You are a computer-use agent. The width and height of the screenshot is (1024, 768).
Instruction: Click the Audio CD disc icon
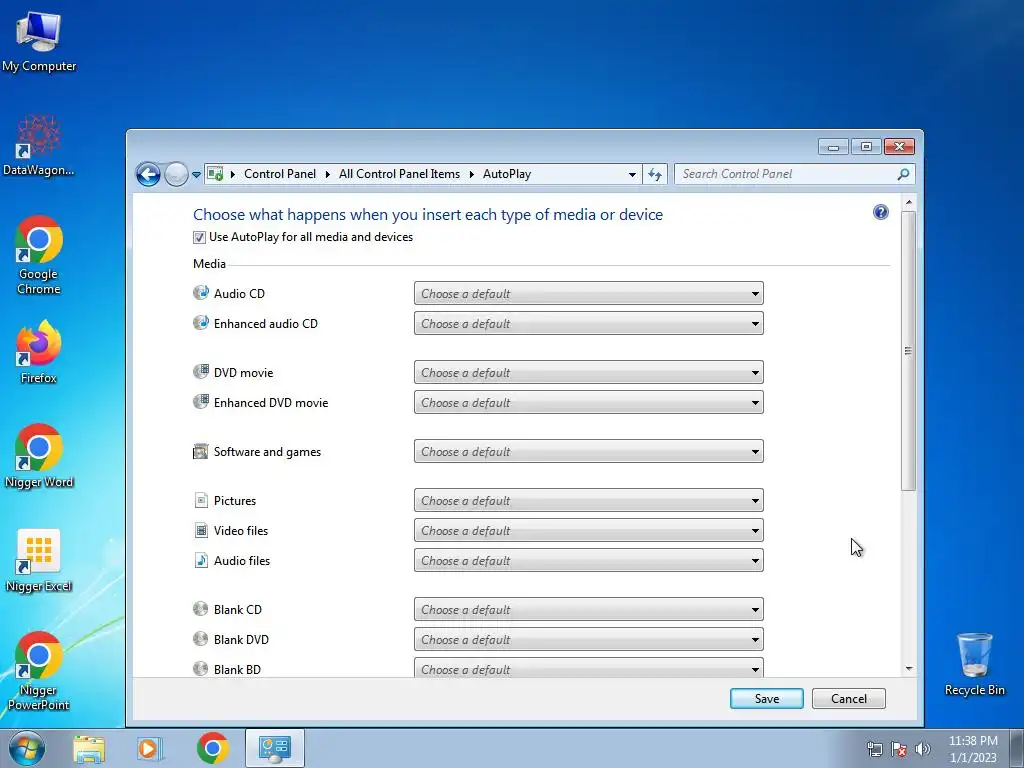pyautogui.click(x=200, y=293)
